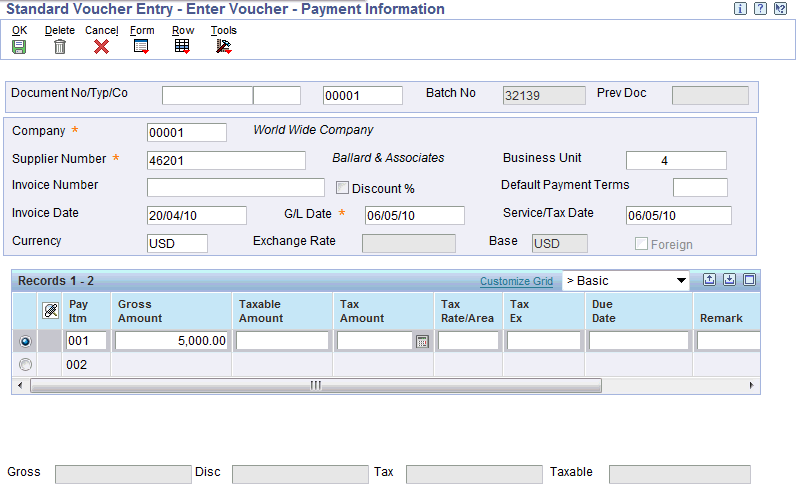Image resolution: width=796 pixels, height=491 pixels.
Task: Click the Document Number input field
Action: click(207, 95)
